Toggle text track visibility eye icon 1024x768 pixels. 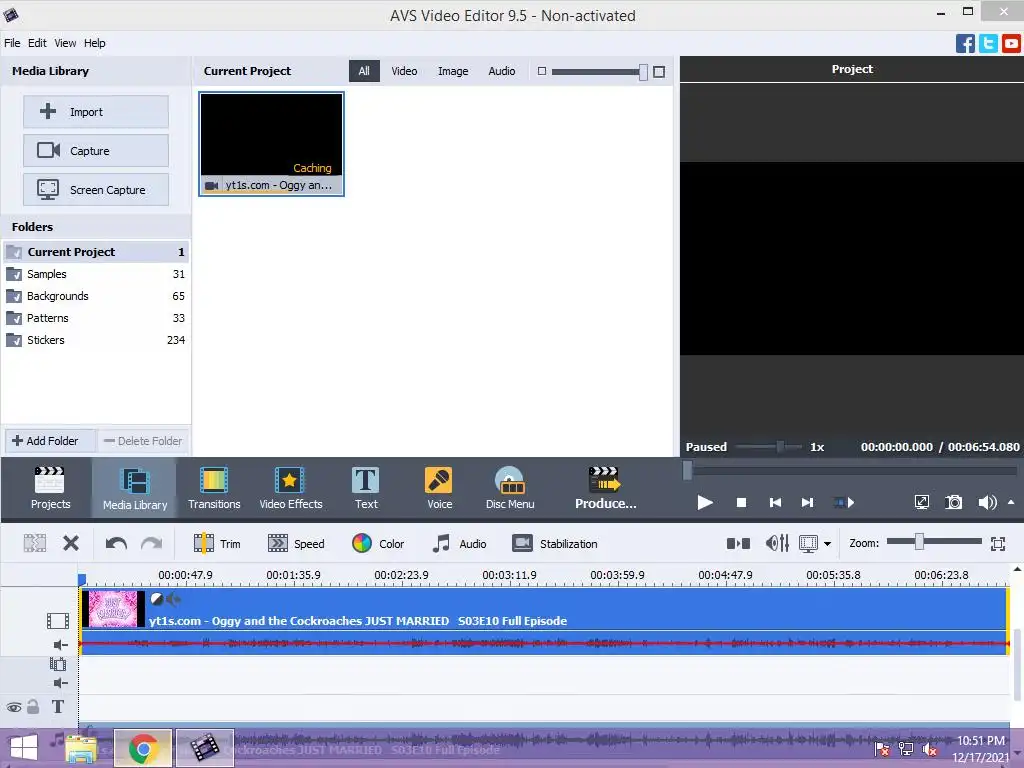coord(14,707)
